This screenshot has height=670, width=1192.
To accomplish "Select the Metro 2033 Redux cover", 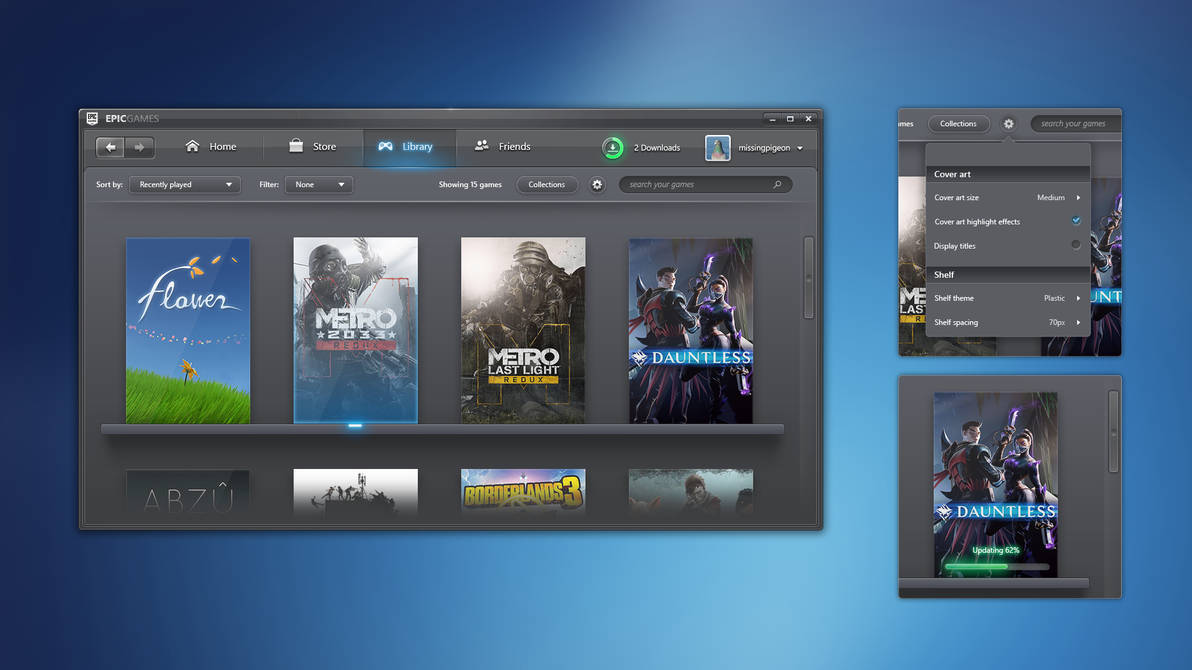I will [356, 330].
